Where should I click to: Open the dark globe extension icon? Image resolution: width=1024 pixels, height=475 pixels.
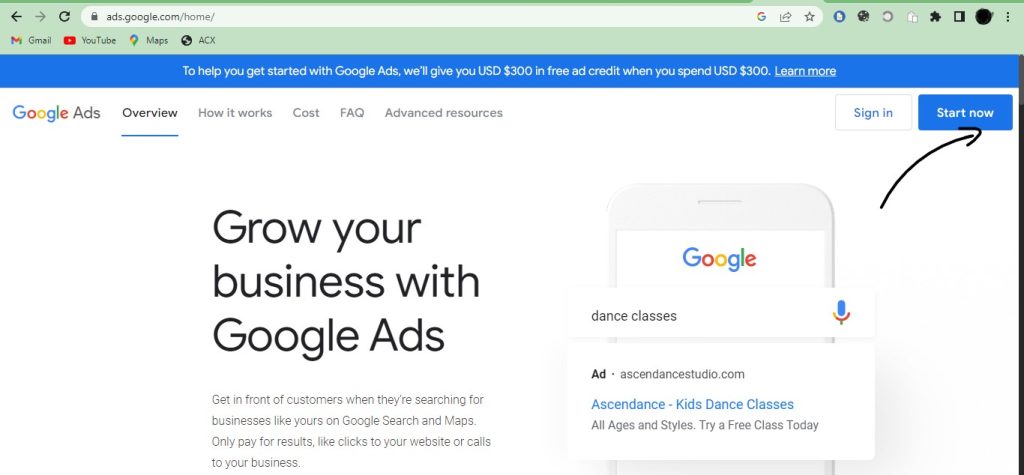coord(863,17)
